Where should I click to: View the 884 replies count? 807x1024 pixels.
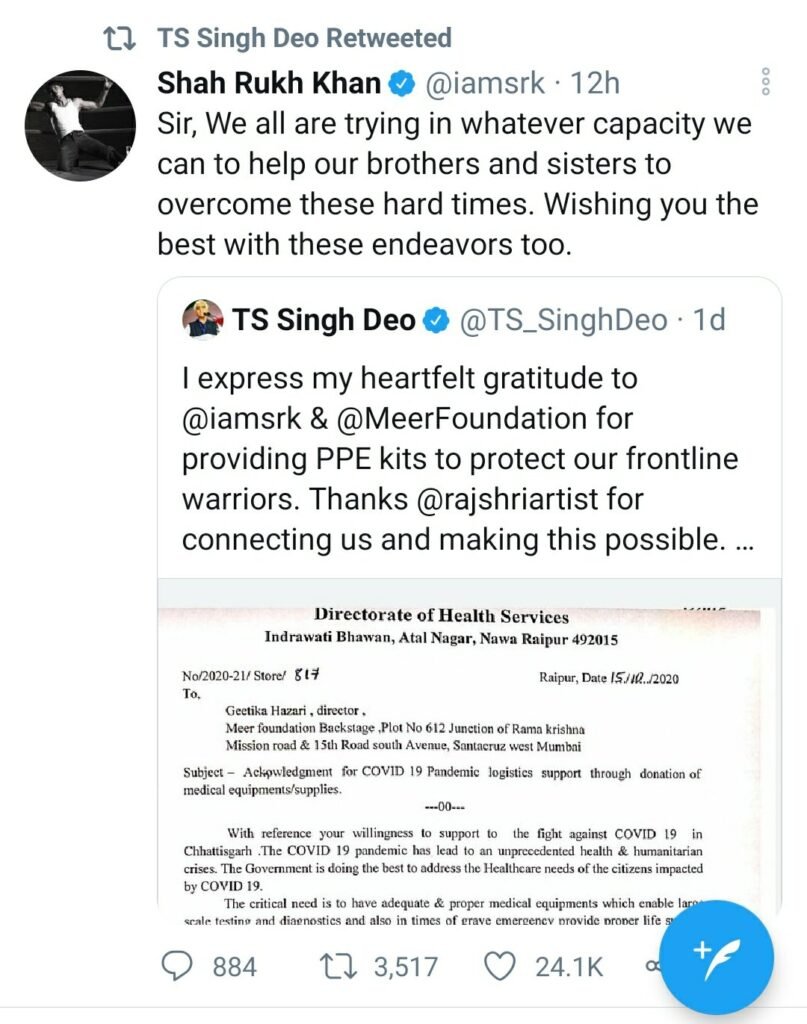234,967
